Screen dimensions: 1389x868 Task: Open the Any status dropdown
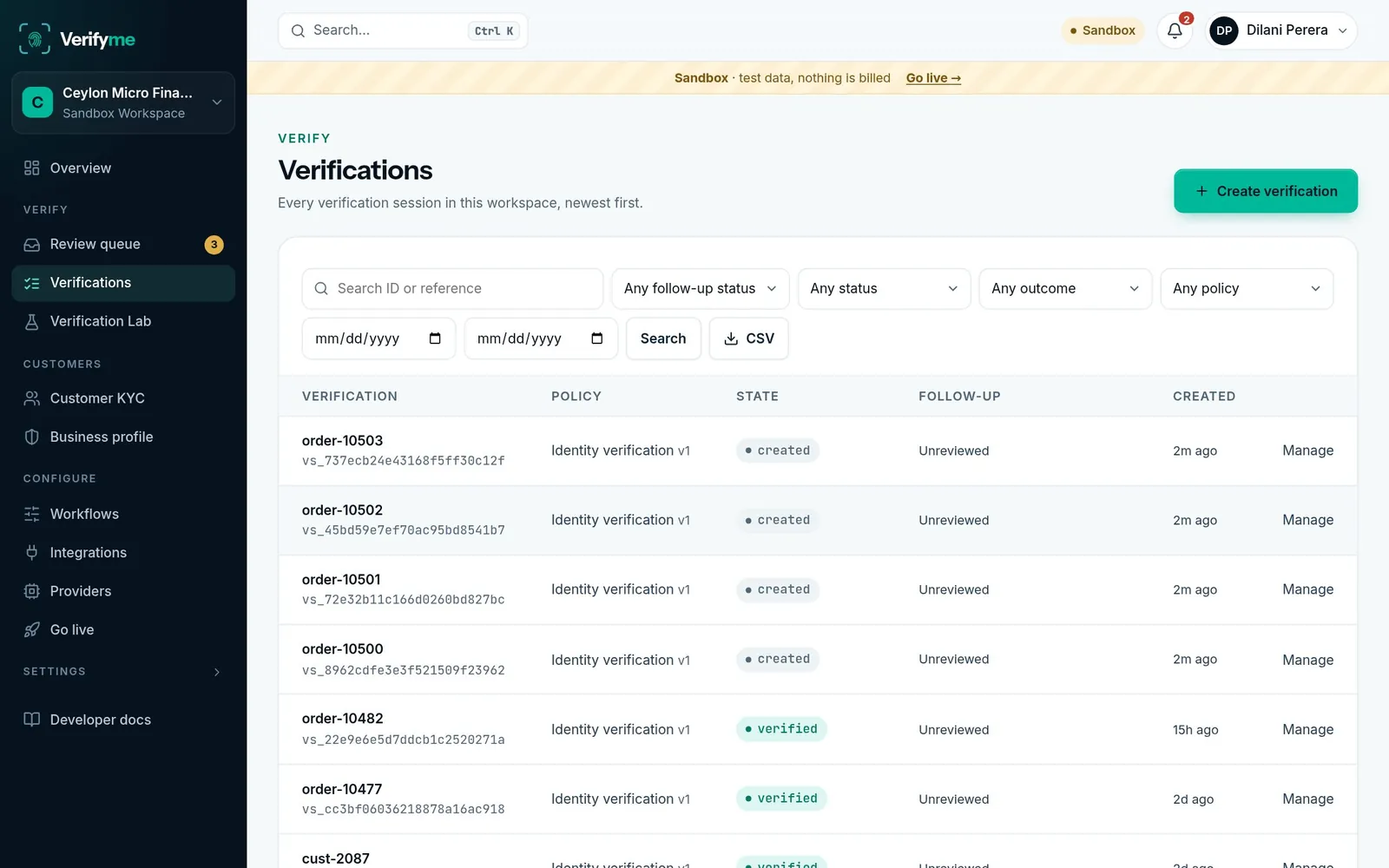[884, 288]
